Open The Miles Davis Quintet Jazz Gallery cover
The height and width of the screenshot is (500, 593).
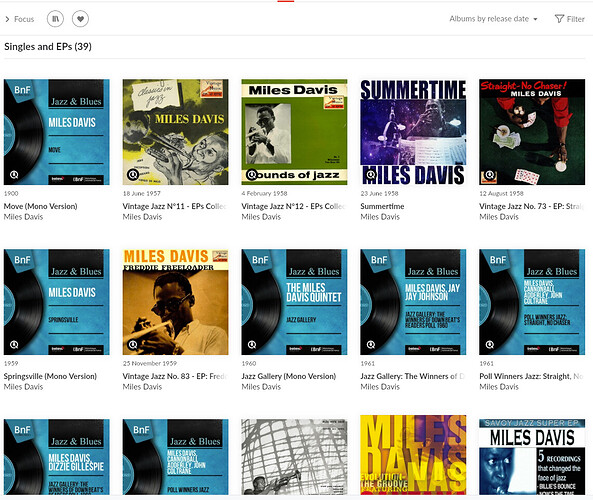[294, 302]
